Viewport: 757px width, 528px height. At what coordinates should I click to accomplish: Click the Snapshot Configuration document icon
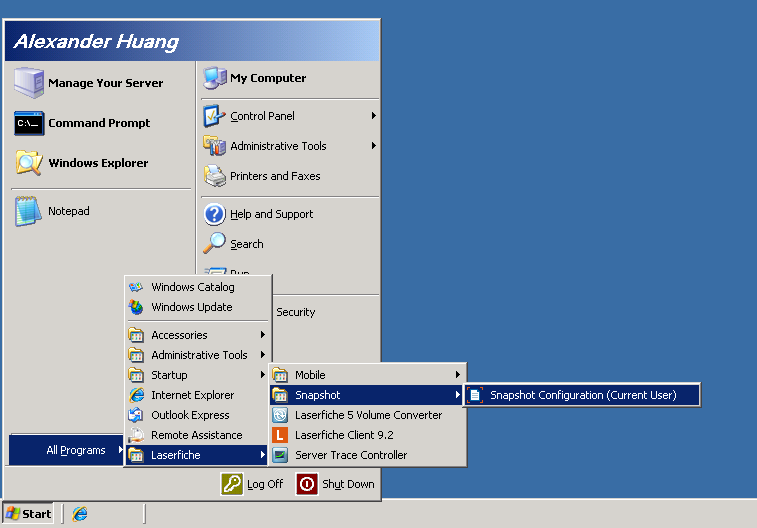click(x=475, y=395)
